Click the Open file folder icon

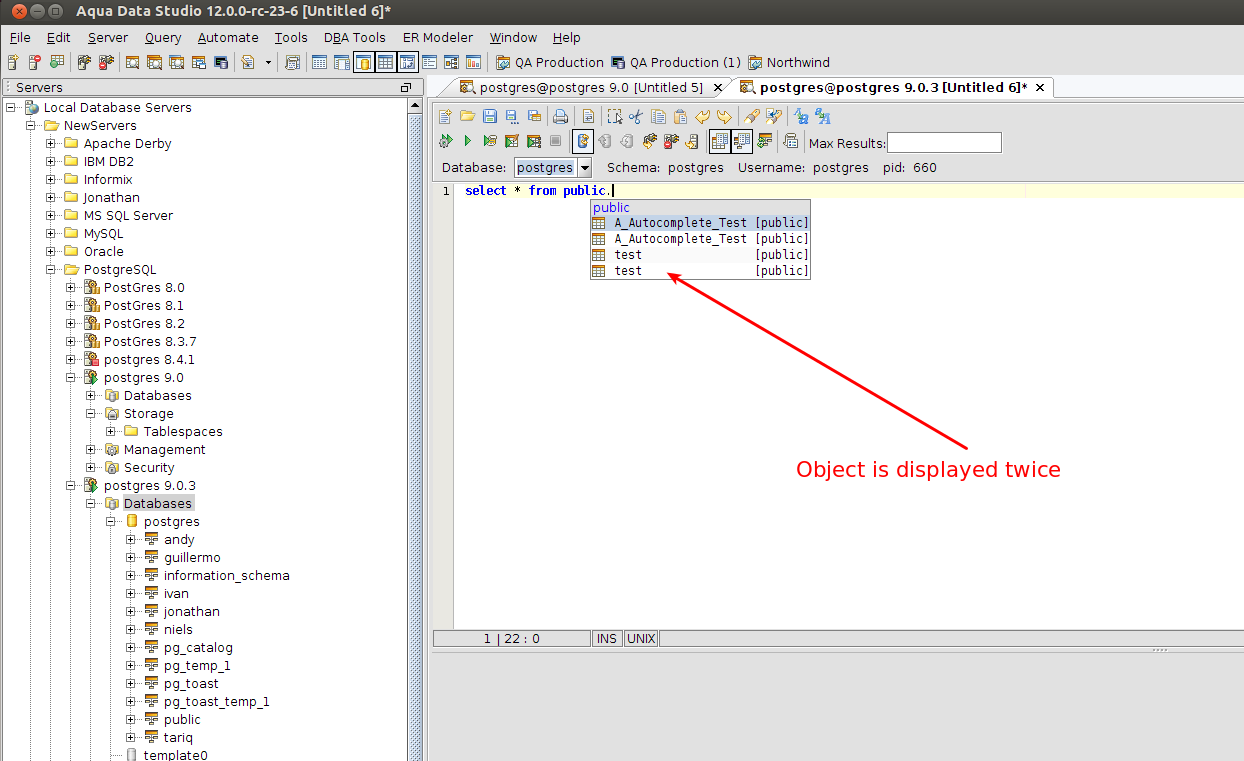(x=467, y=116)
